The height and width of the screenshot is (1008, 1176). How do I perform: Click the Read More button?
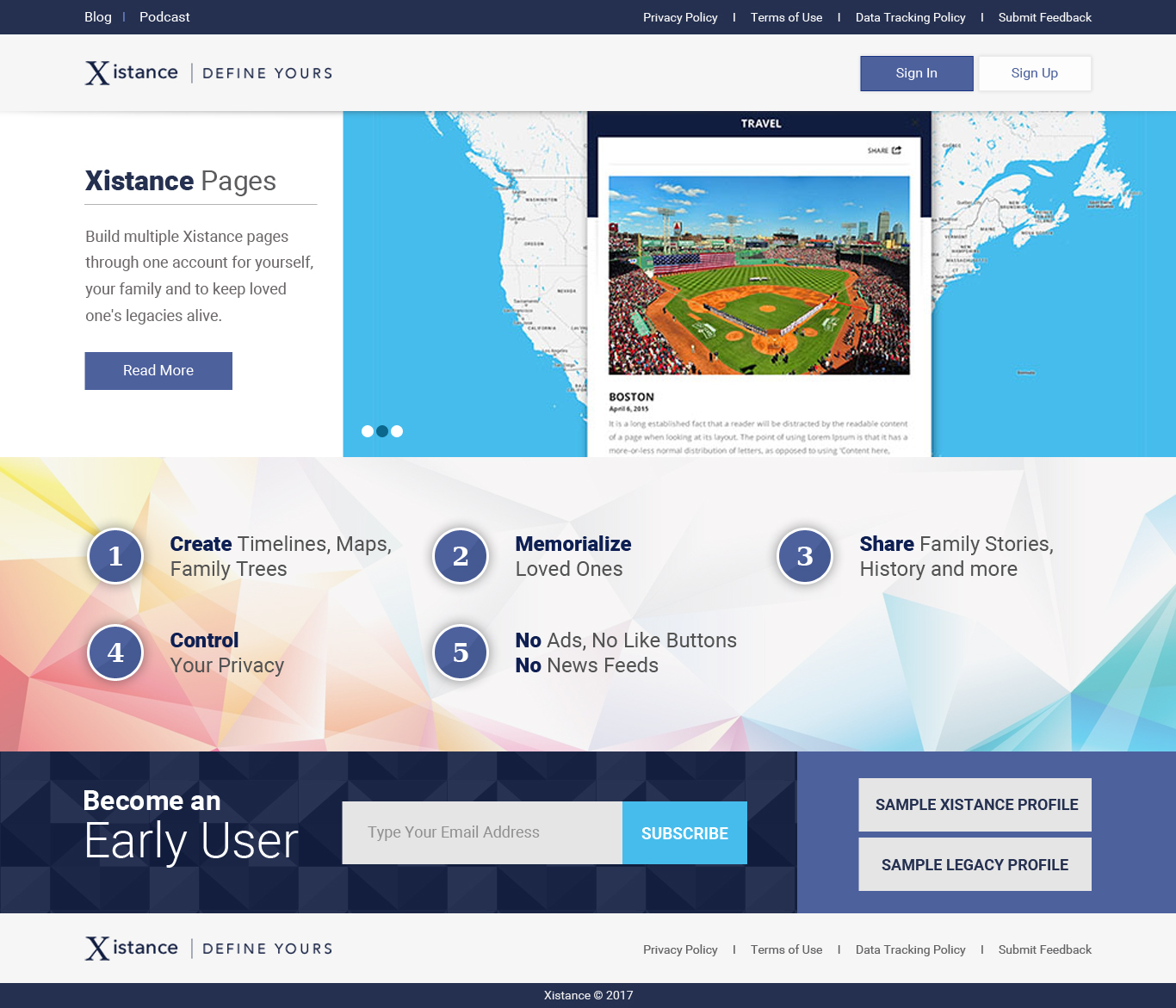pos(158,371)
